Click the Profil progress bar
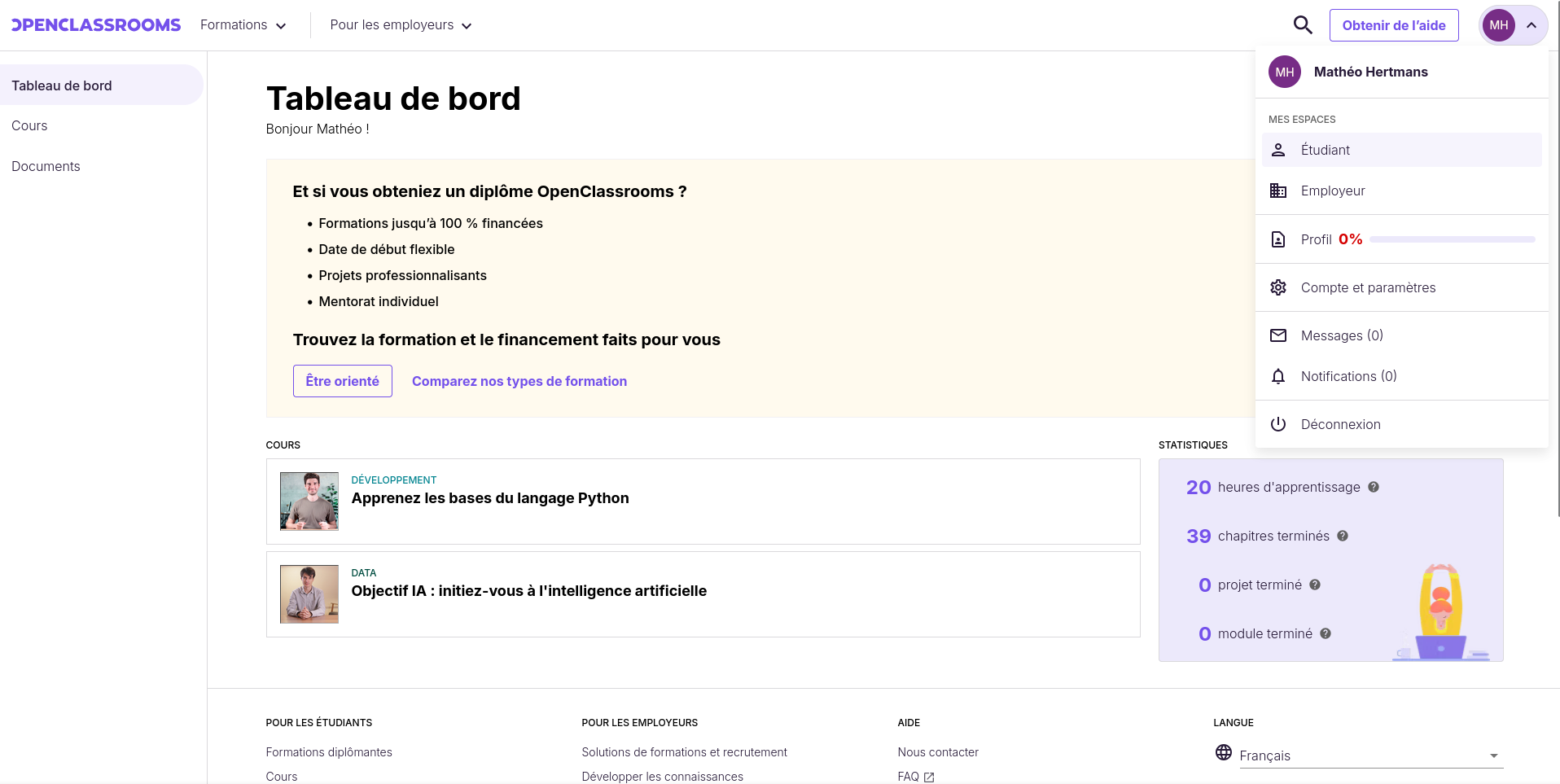The width and height of the screenshot is (1560, 784). pyautogui.click(x=1453, y=239)
